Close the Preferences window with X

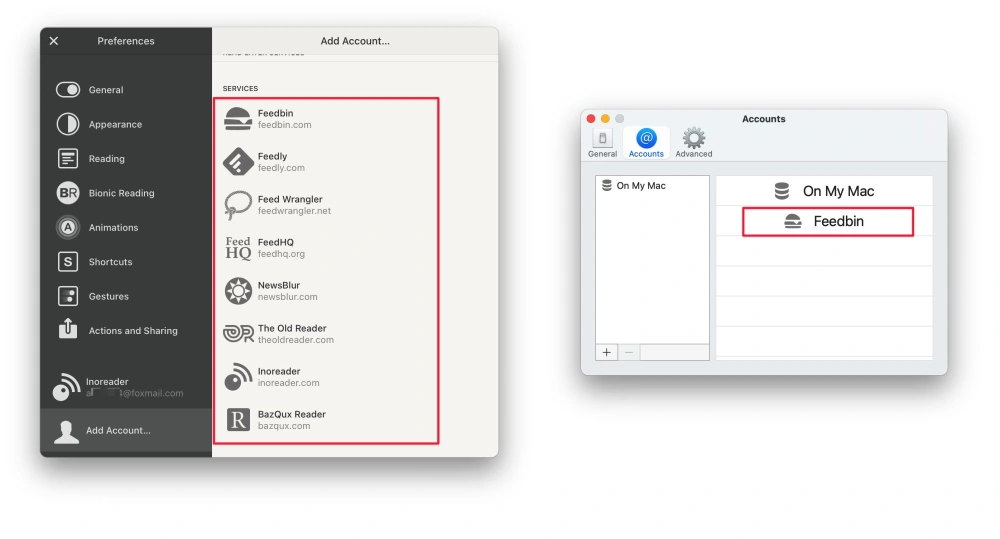tap(54, 41)
